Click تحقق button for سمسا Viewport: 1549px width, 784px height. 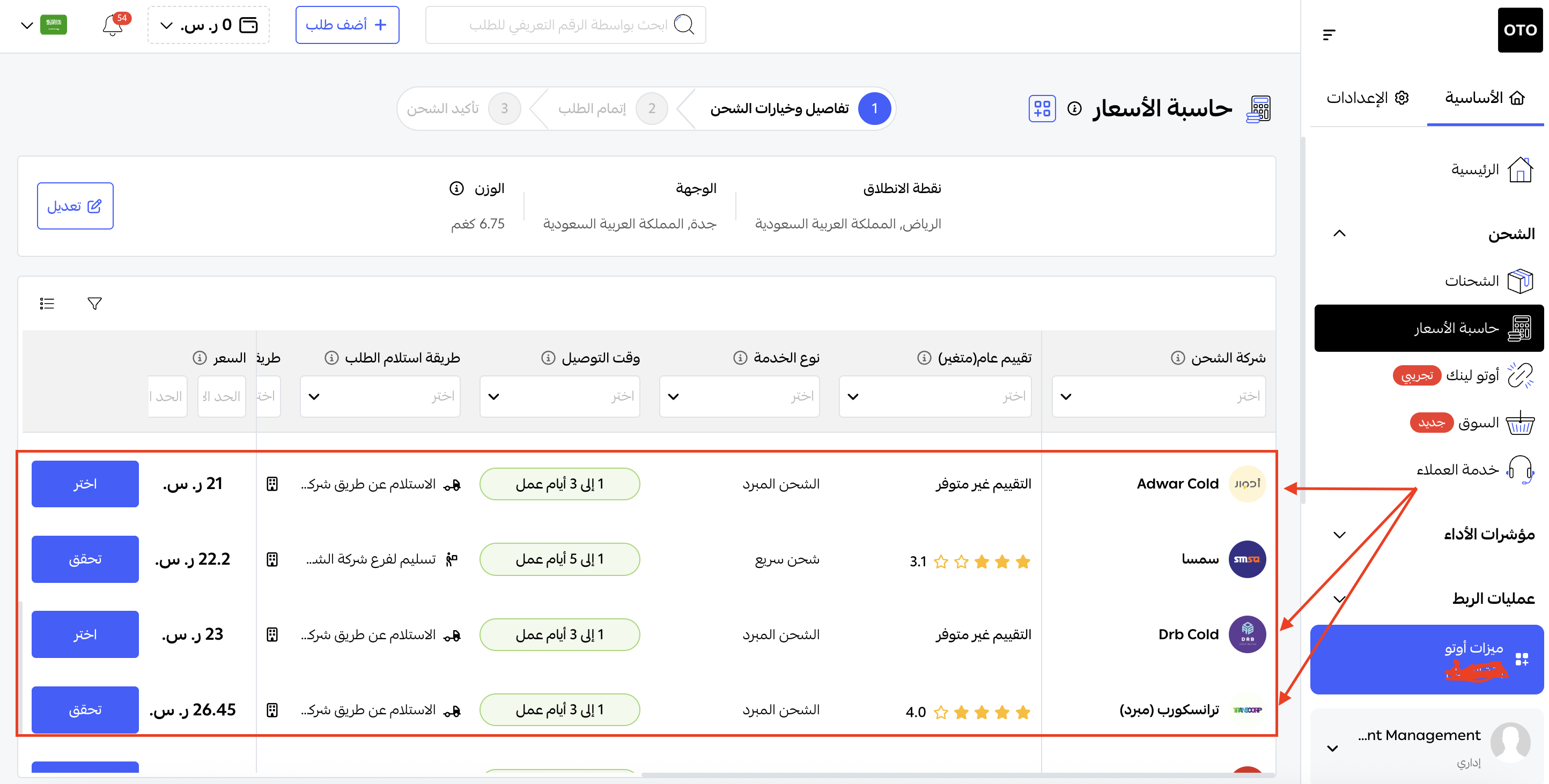(x=85, y=559)
